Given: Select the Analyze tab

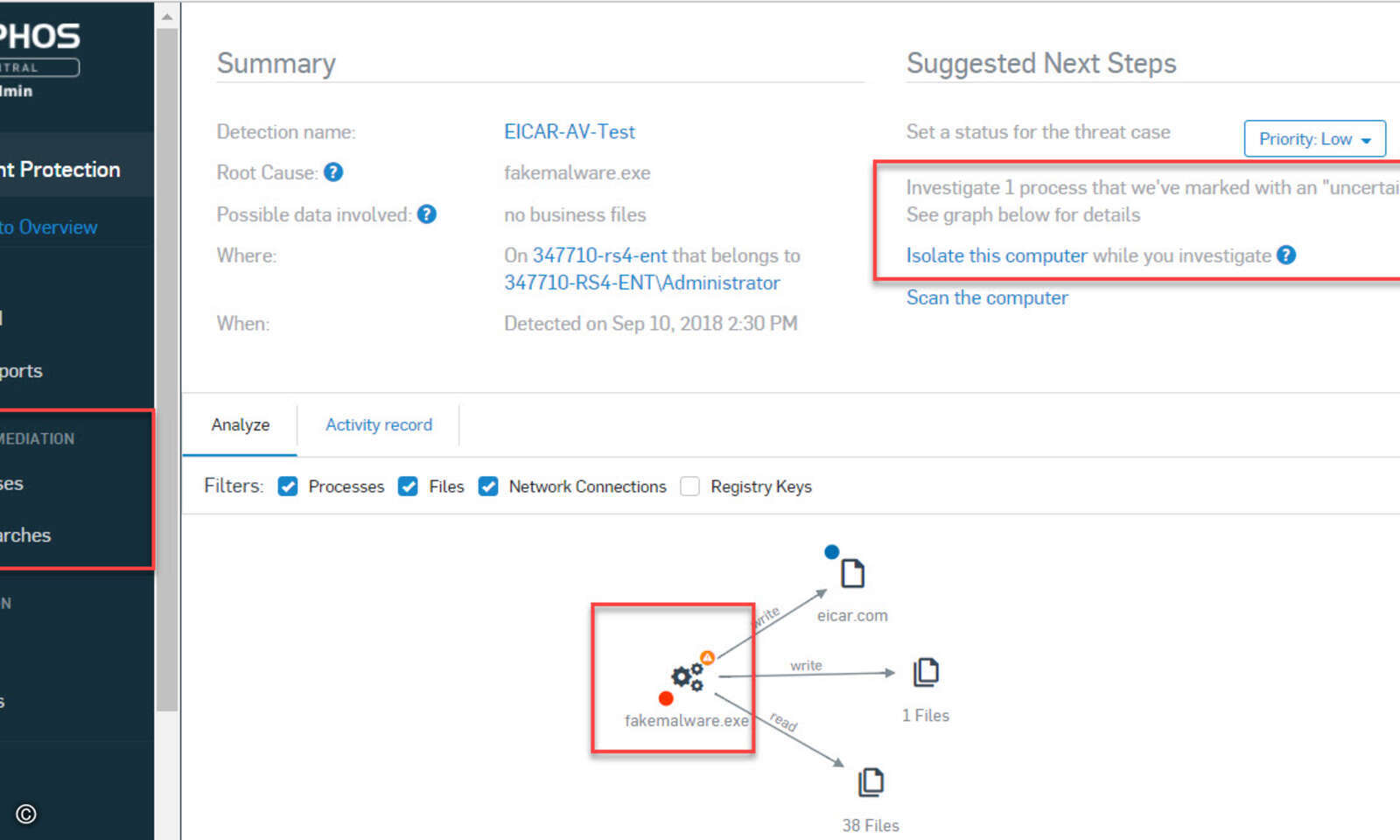Looking at the screenshot, I should [x=239, y=425].
